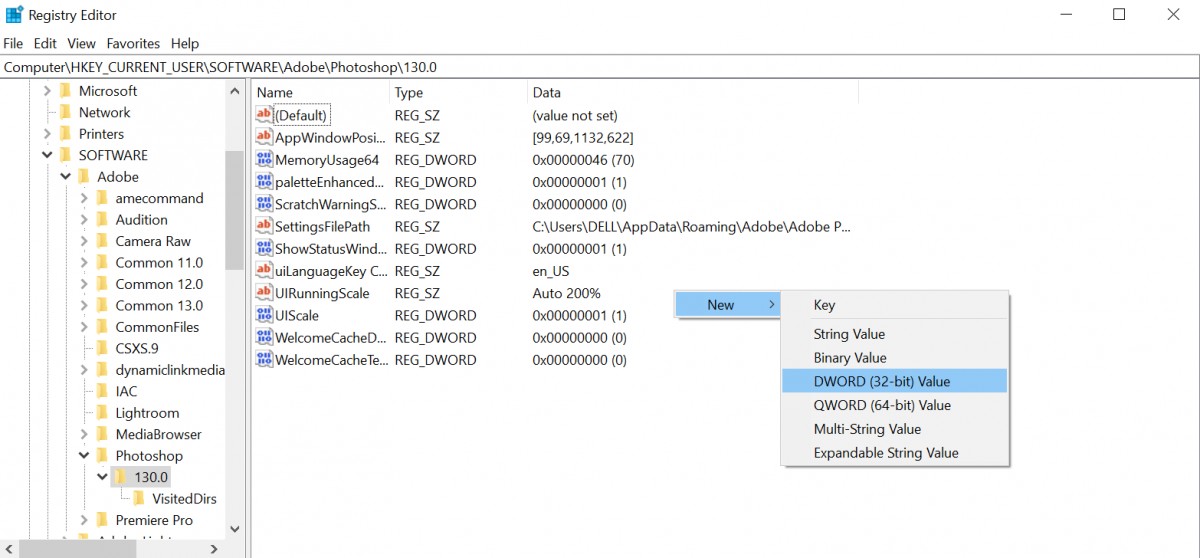Click the UIRunningScale string icon
1200x558 pixels.
(264, 293)
